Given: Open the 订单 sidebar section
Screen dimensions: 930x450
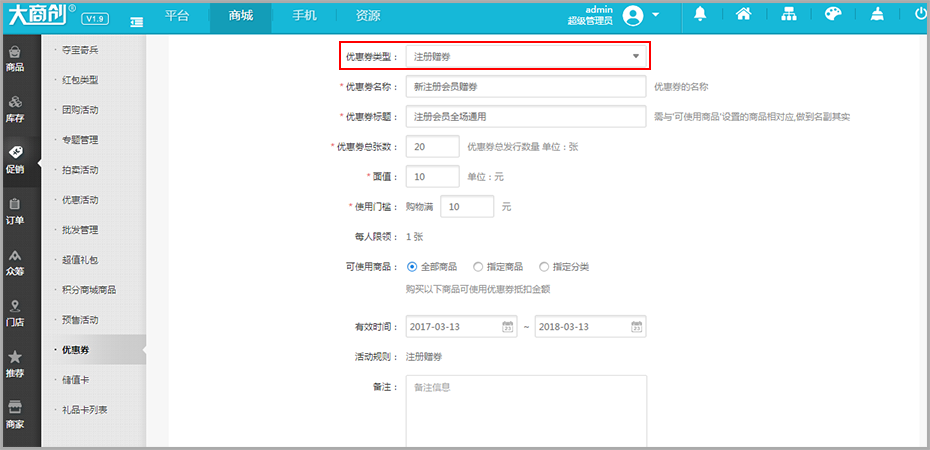Looking at the screenshot, I should tap(15, 212).
